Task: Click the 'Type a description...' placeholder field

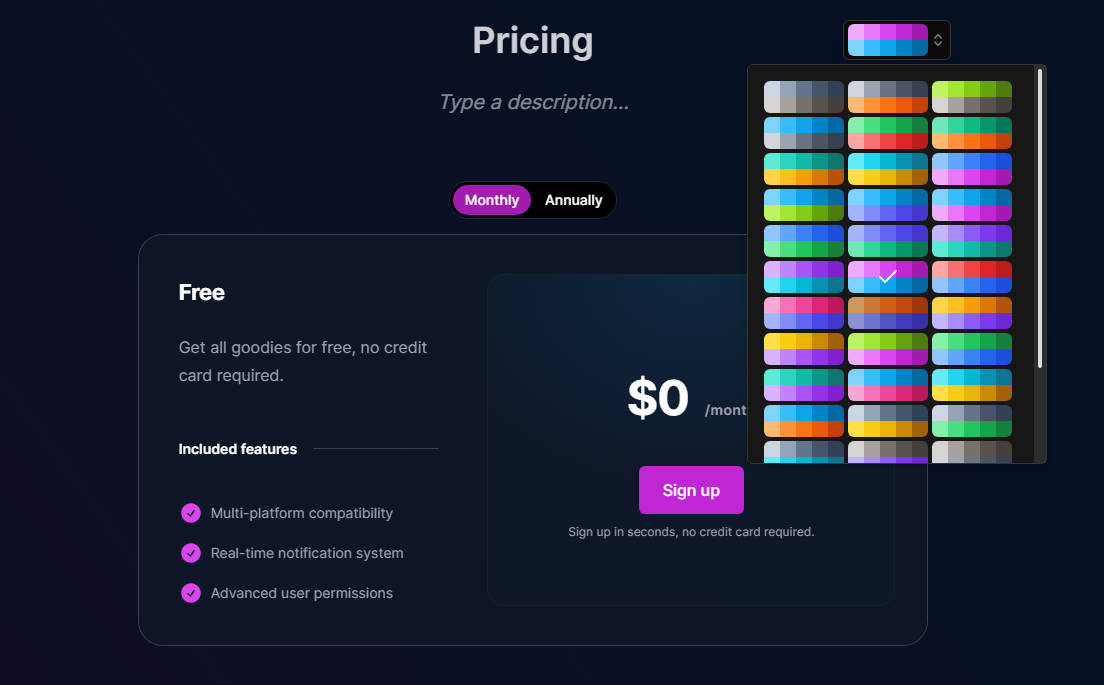Action: 533,101
